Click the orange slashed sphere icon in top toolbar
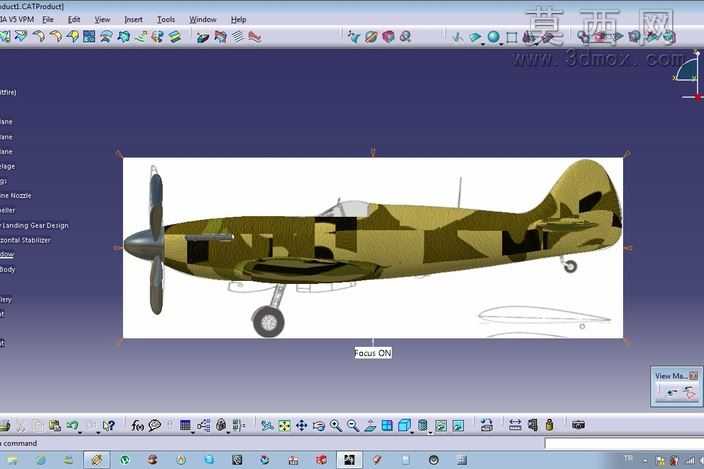The width and height of the screenshot is (704, 469). [x=371, y=37]
